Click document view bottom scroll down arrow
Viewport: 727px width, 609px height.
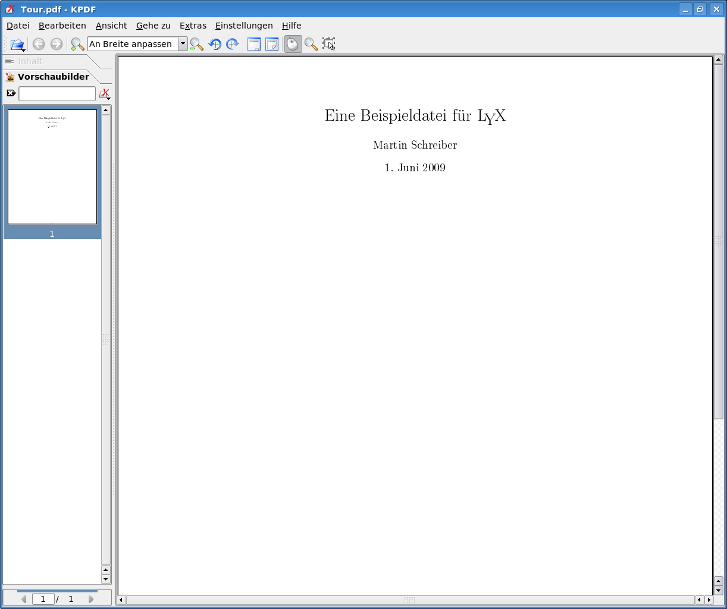[718, 590]
